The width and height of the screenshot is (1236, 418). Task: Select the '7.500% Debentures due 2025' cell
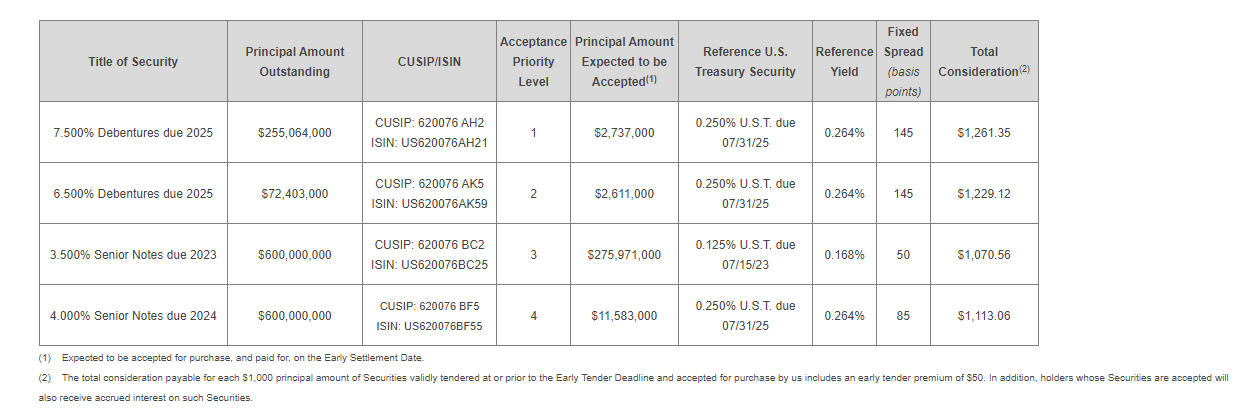pyautogui.click(x=133, y=133)
